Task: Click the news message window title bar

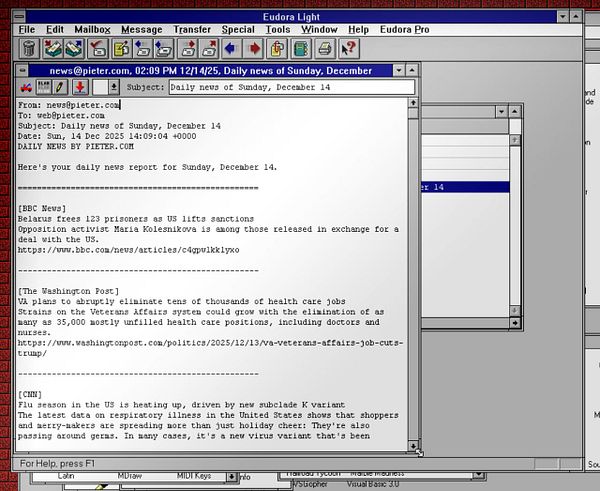Action: click(210, 70)
